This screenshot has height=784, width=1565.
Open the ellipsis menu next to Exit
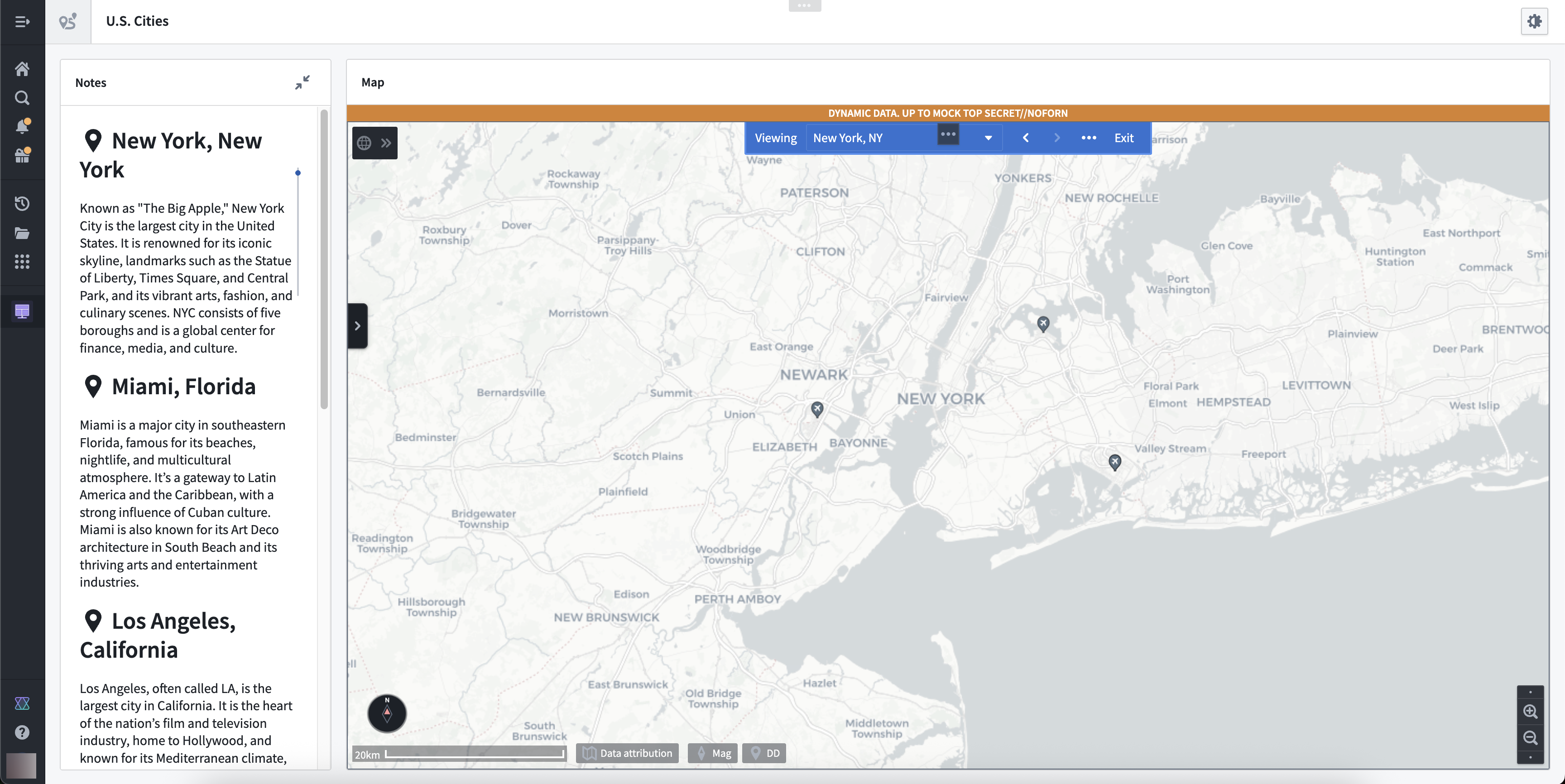pyautogui.click(x=1088, y=137)
